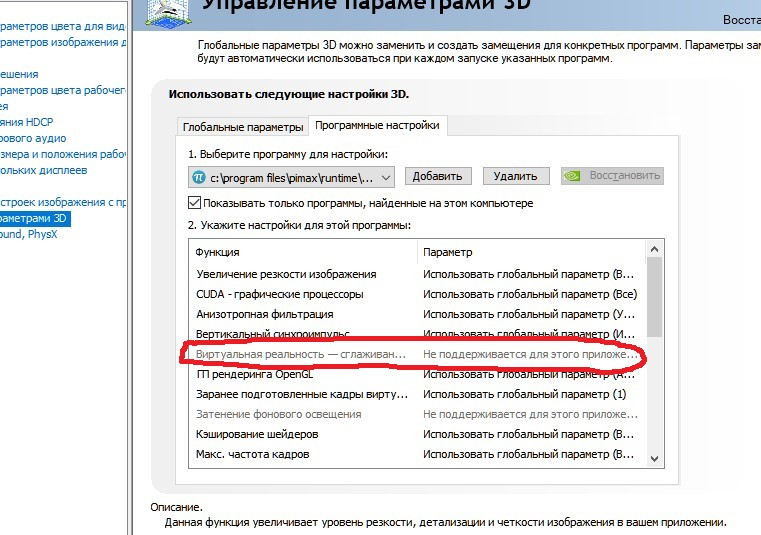
Task: Select the ГП рендеринга OpenGL row
Action: click(x=417, y=374)
